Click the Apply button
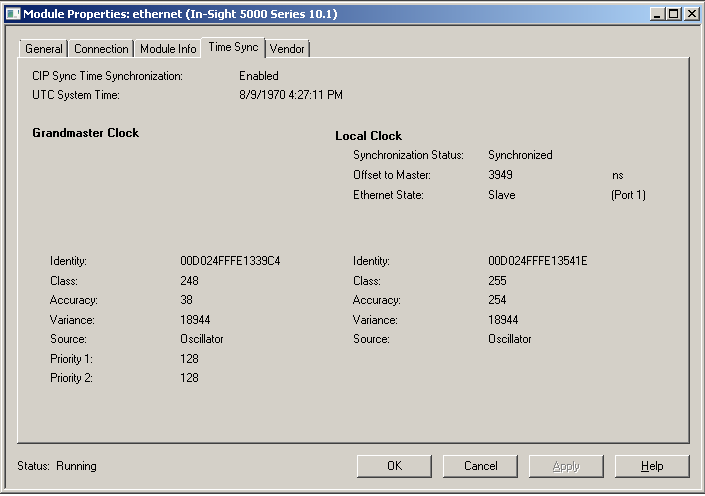Viewport: 705px width, 496px height. (x=566, y=466)
